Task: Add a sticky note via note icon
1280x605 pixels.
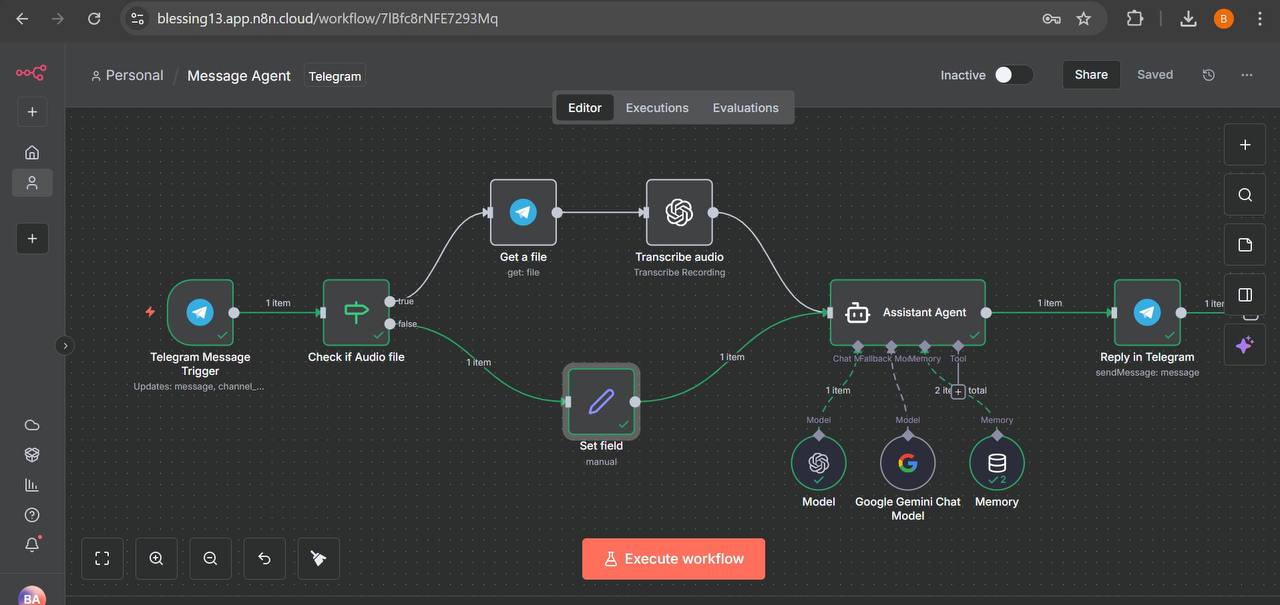Action: pyautogui.click(x=1245, y=245)
